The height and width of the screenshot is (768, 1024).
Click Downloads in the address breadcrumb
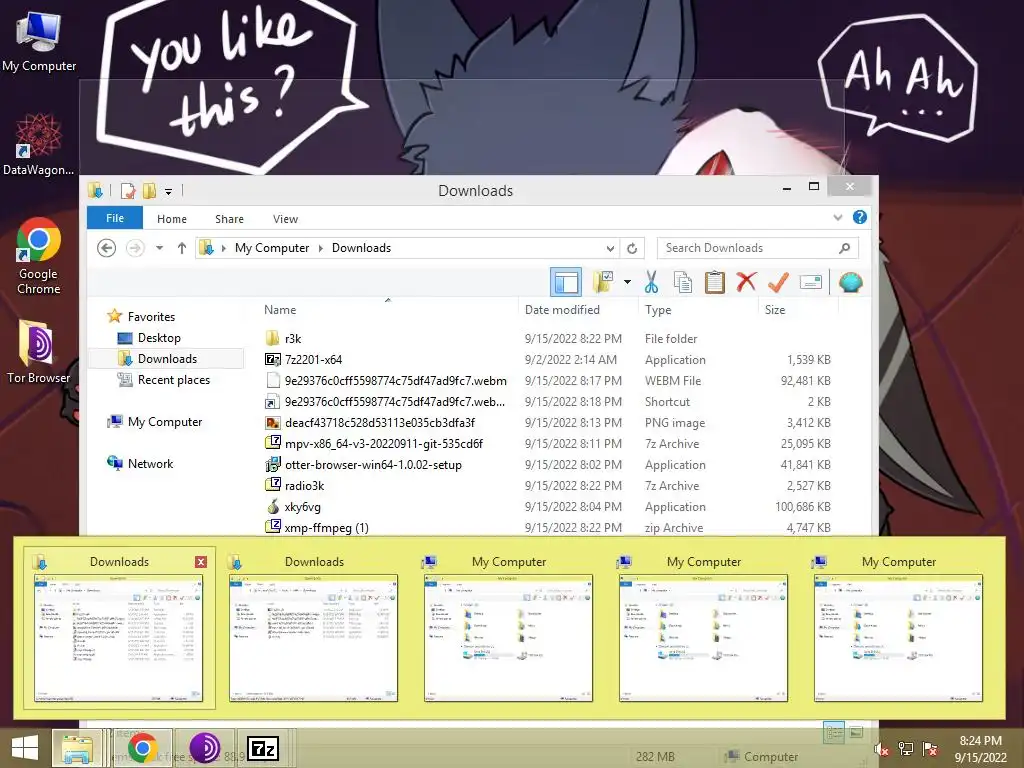pos(361,248)
